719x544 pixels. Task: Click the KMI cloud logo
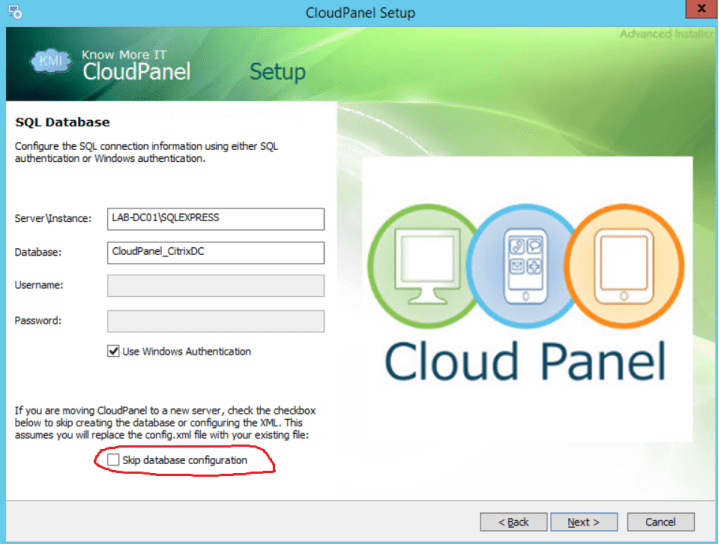(51, 61)
